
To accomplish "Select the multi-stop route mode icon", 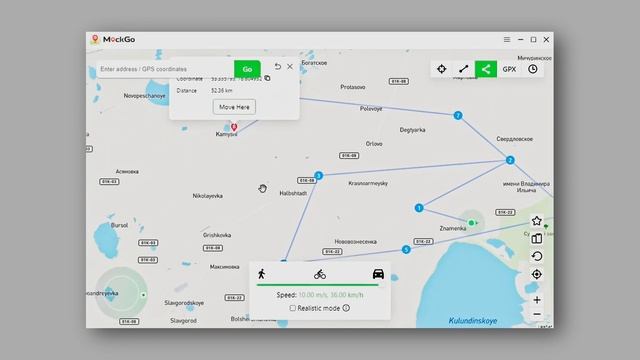I will pos(486,69).
